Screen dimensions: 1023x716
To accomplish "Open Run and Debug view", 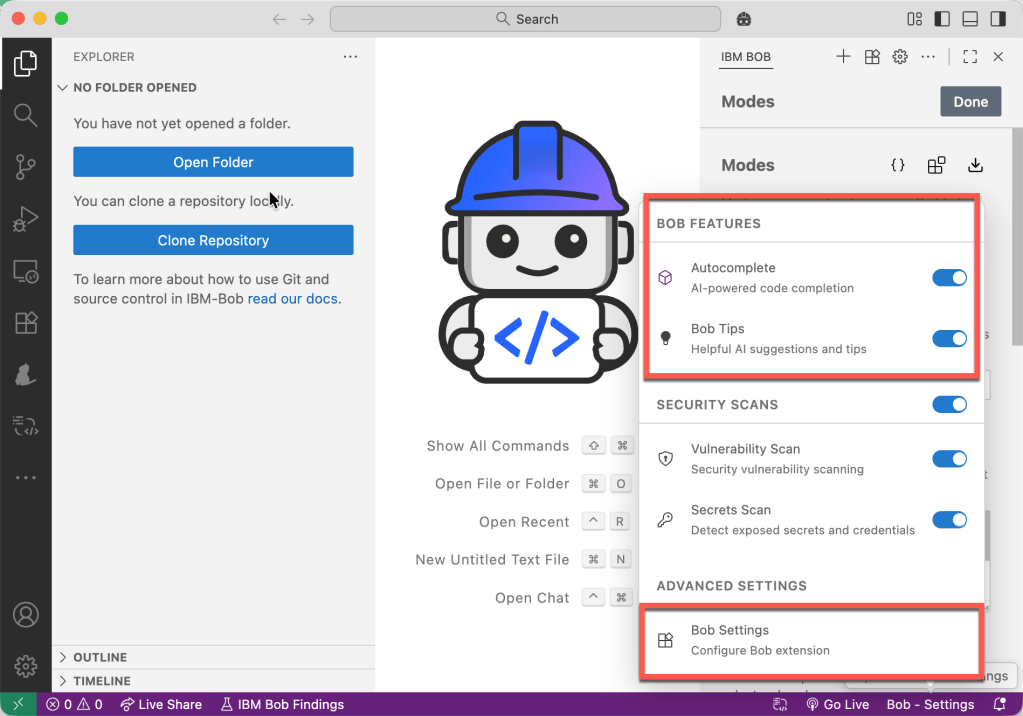I will pyautogui.click(x=26, y=218).
